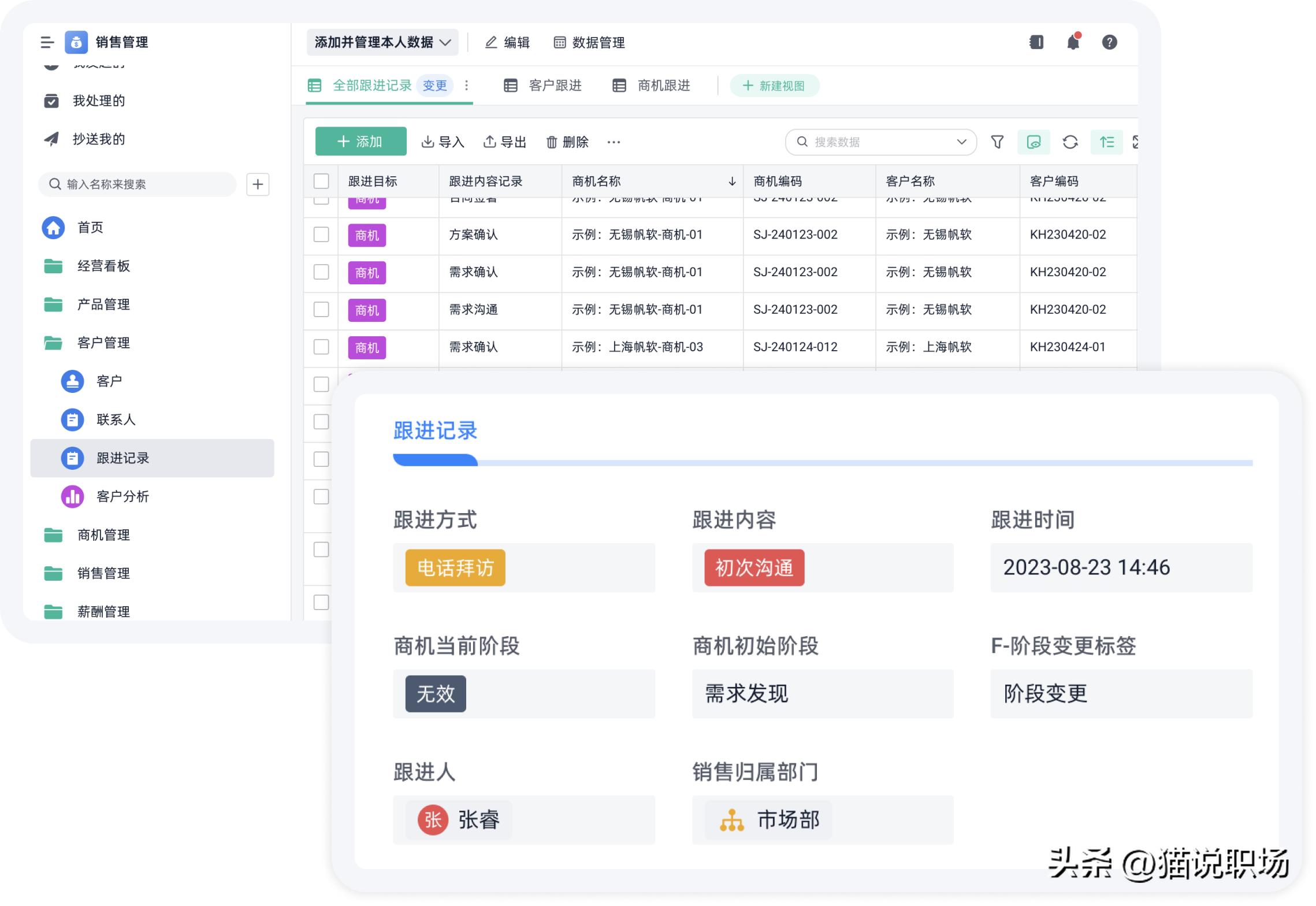
Task: Open the 跟进记录 item in the sidebar
Action: pyautogui.click(x=122, y=458)
